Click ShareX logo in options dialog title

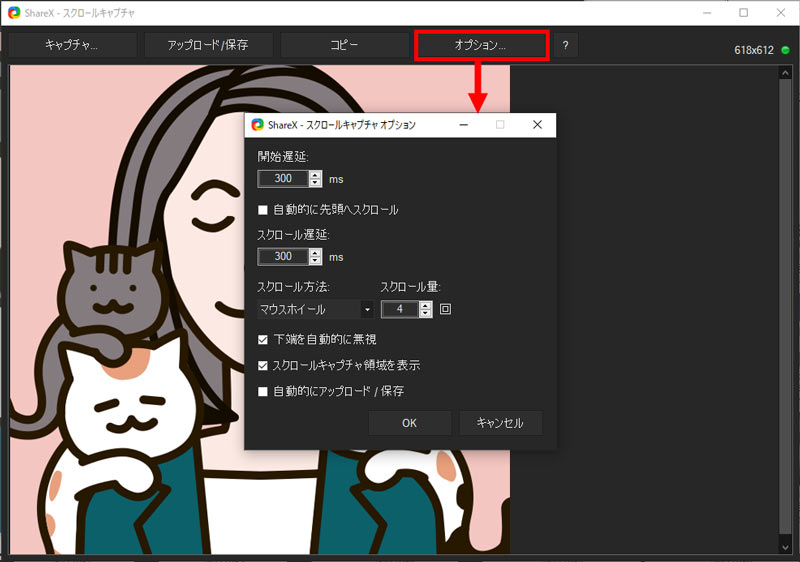257,125
